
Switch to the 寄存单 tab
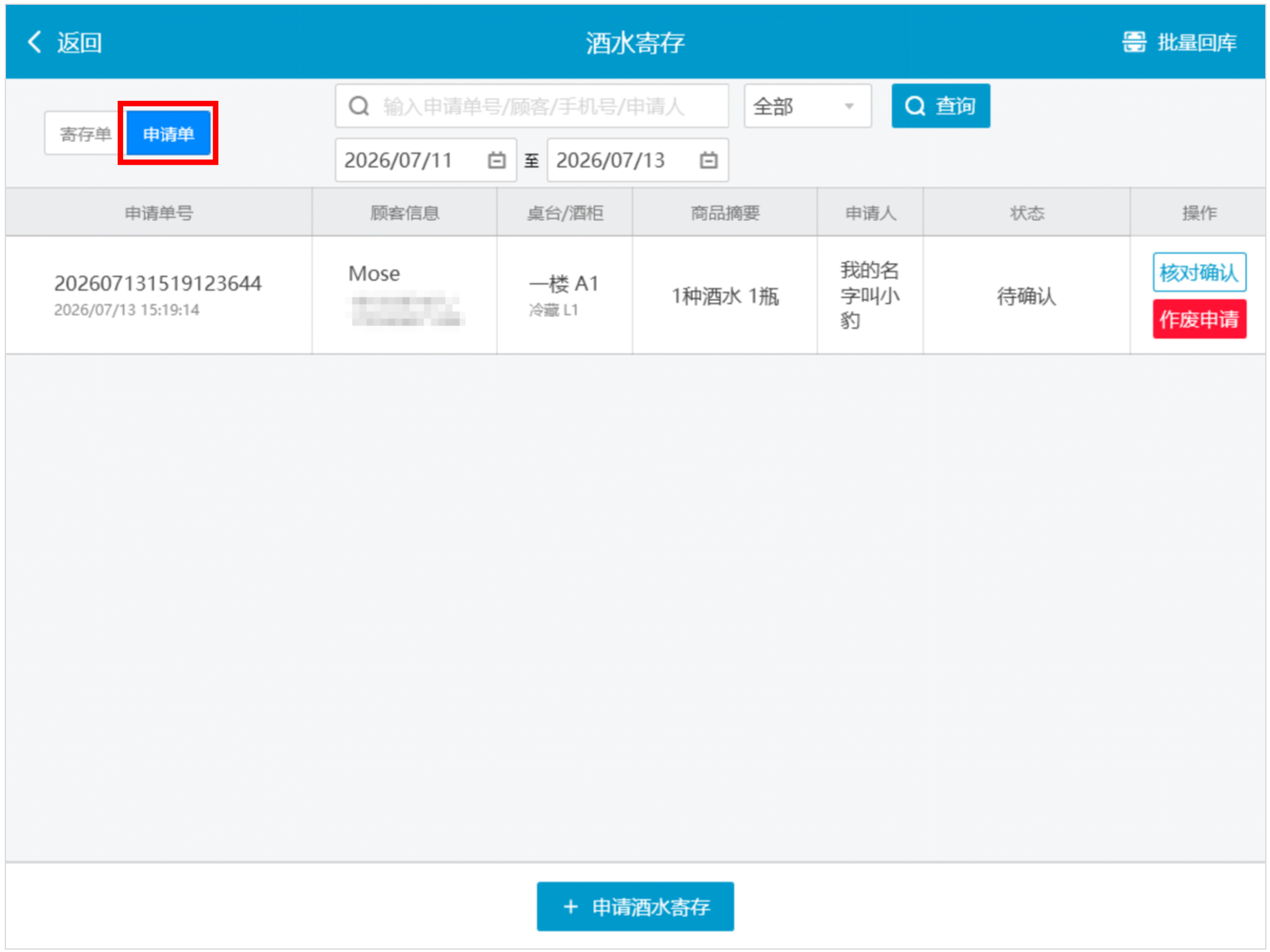point(85,134)
